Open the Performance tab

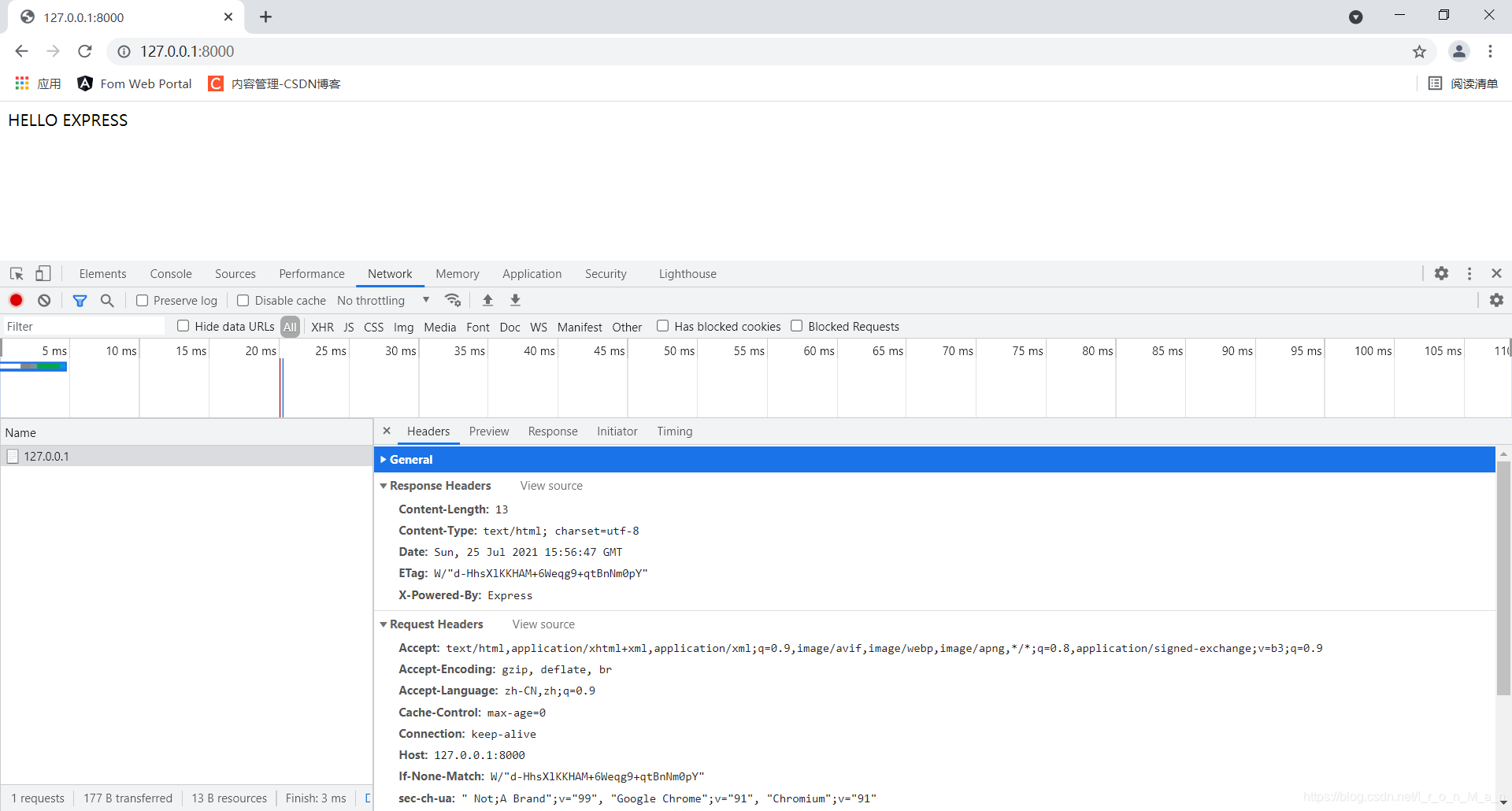click(x=312, y=274)
